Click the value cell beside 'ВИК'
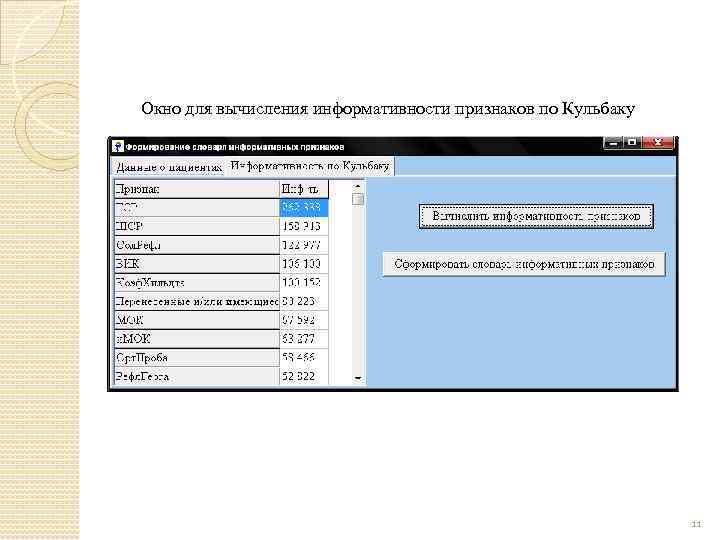The image size is (720, 540). [x=304, y=264]
